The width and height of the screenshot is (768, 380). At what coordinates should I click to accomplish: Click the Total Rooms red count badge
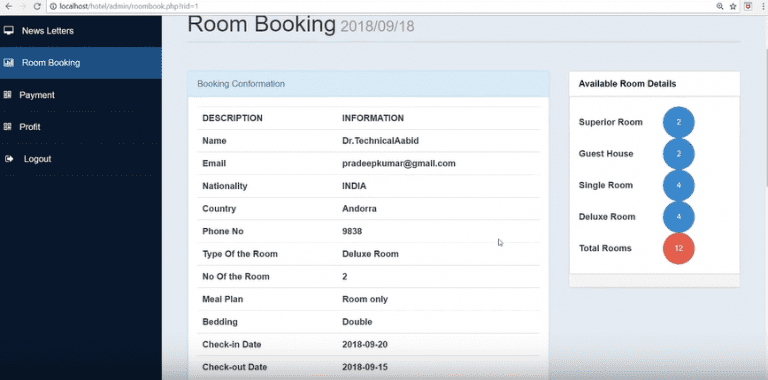click(678, 248)
